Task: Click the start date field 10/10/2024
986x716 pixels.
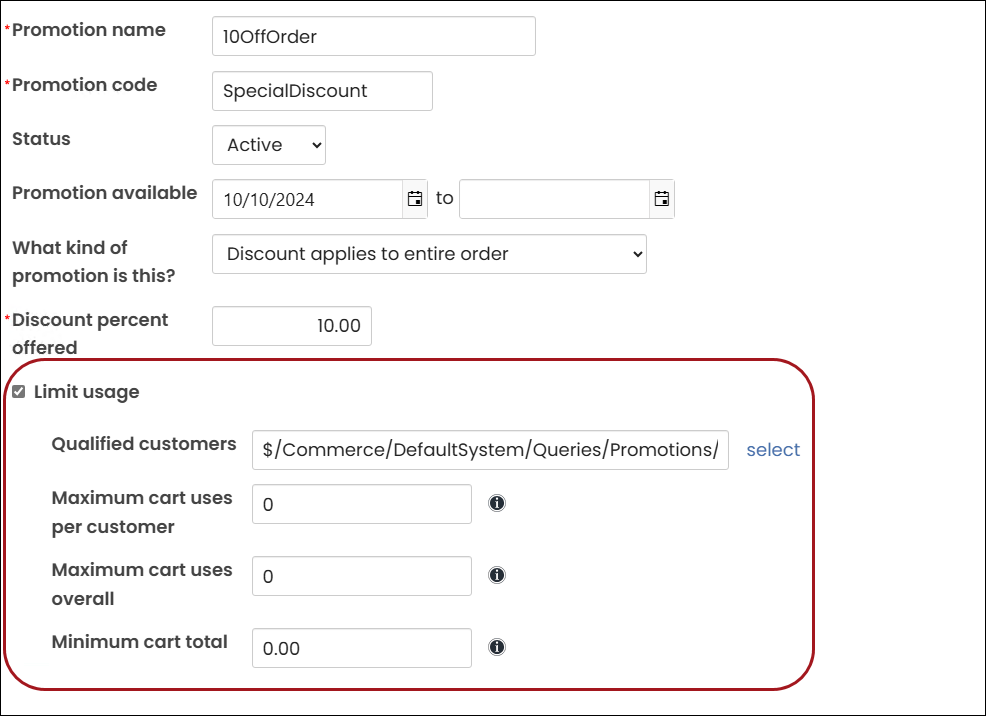Action: 307,199
